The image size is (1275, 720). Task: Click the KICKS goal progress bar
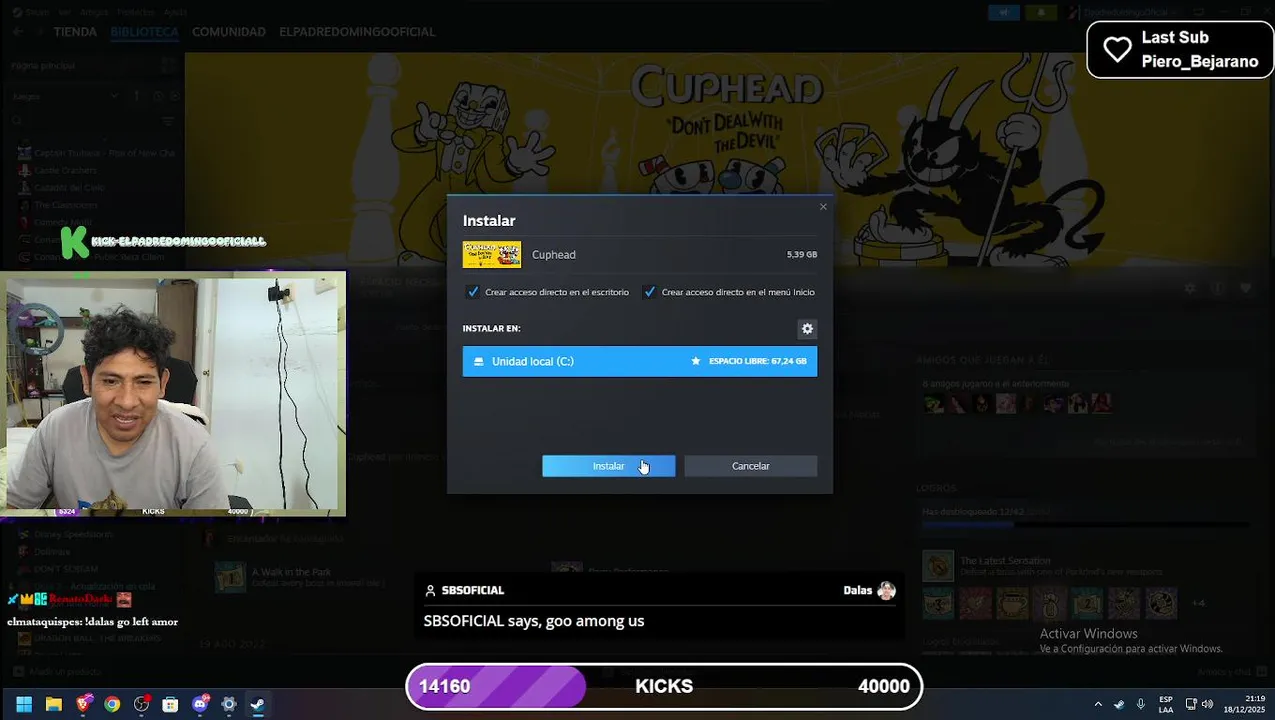coord(664,686)
